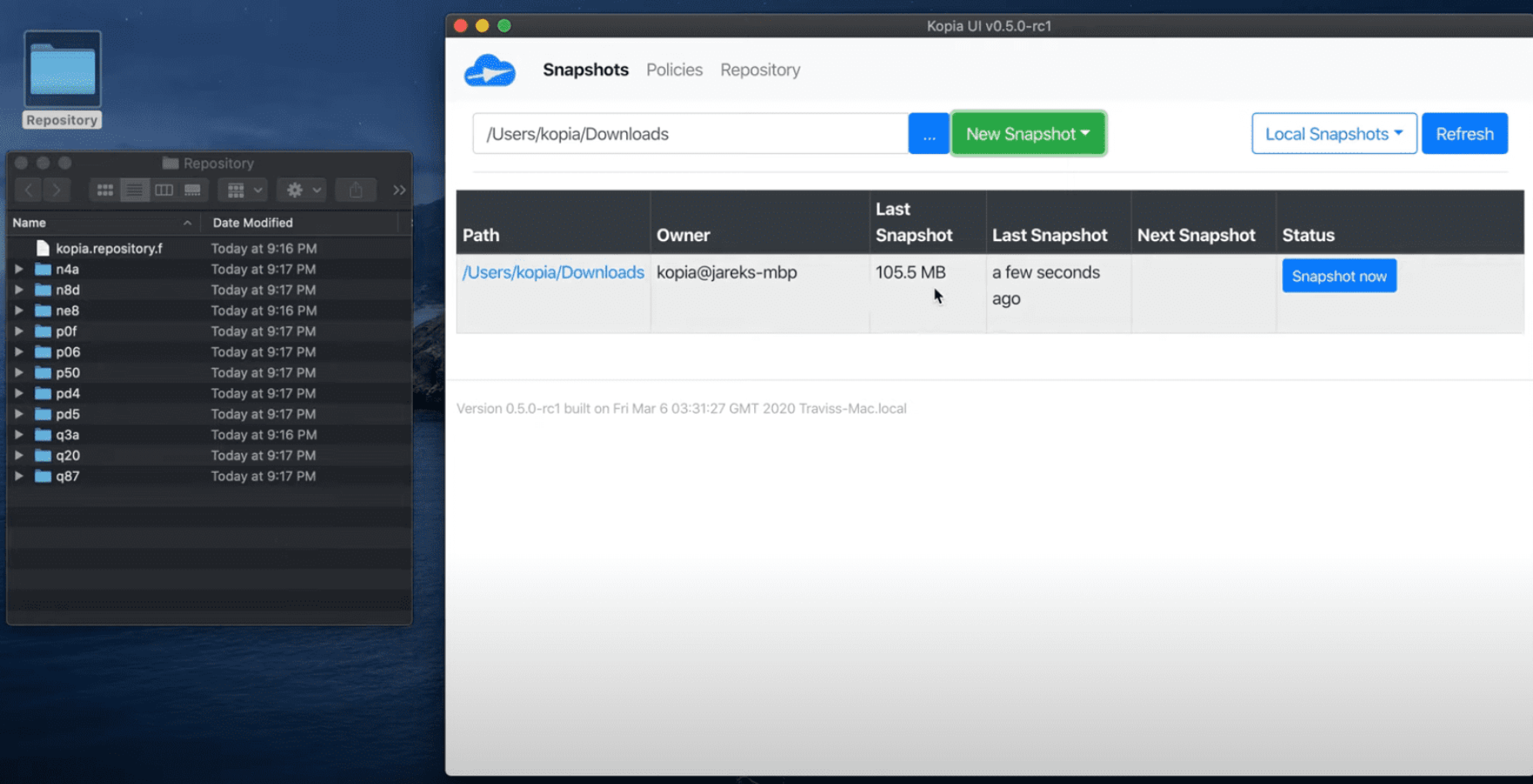The width and height of the screenshot is (1533, 784).
Task: Expand the p0f folder
Action: 18,331
